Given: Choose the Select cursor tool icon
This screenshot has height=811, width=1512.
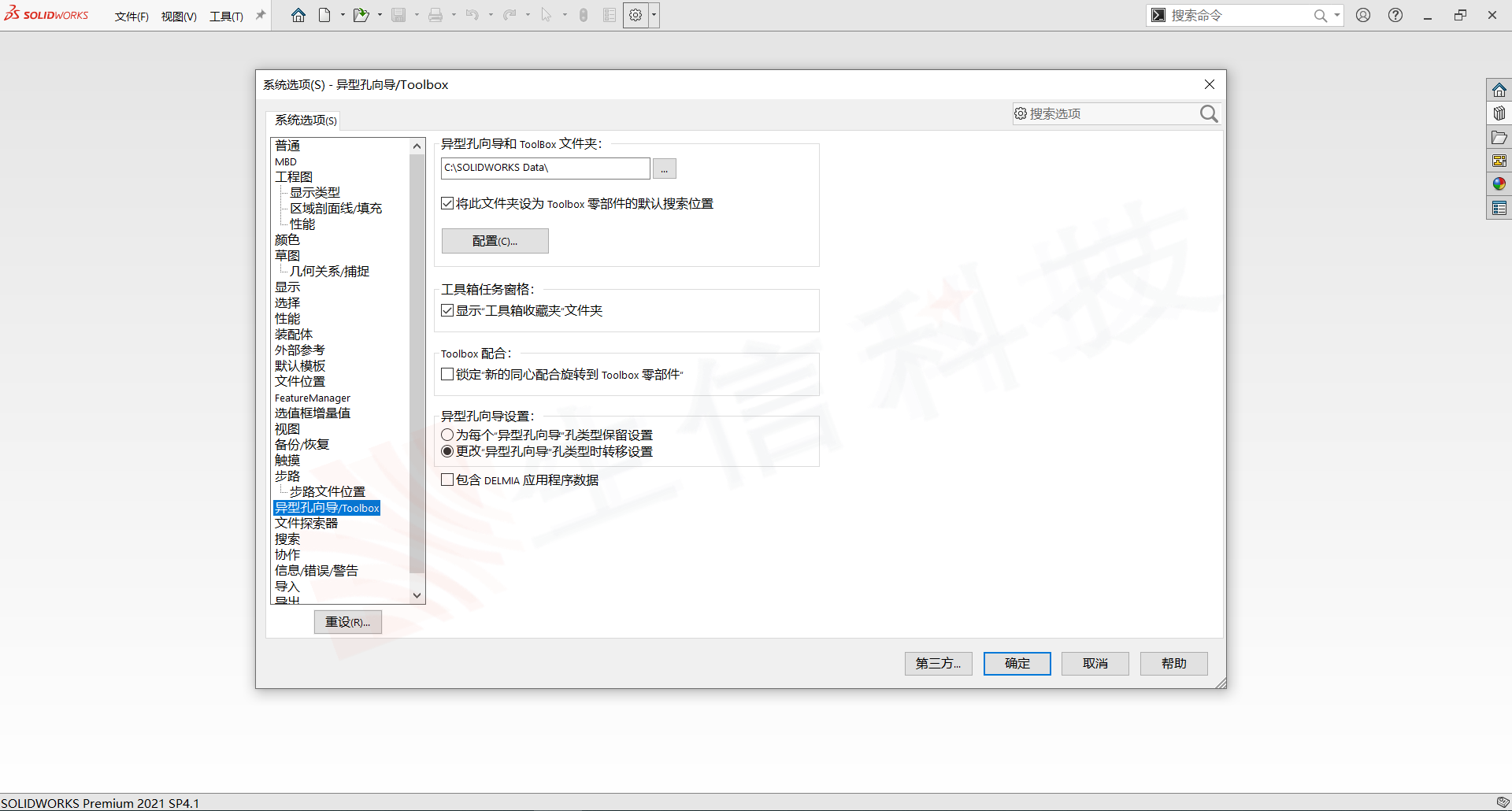Looking at the screenshot, I should pyautogui.click(x=546, y=15).
